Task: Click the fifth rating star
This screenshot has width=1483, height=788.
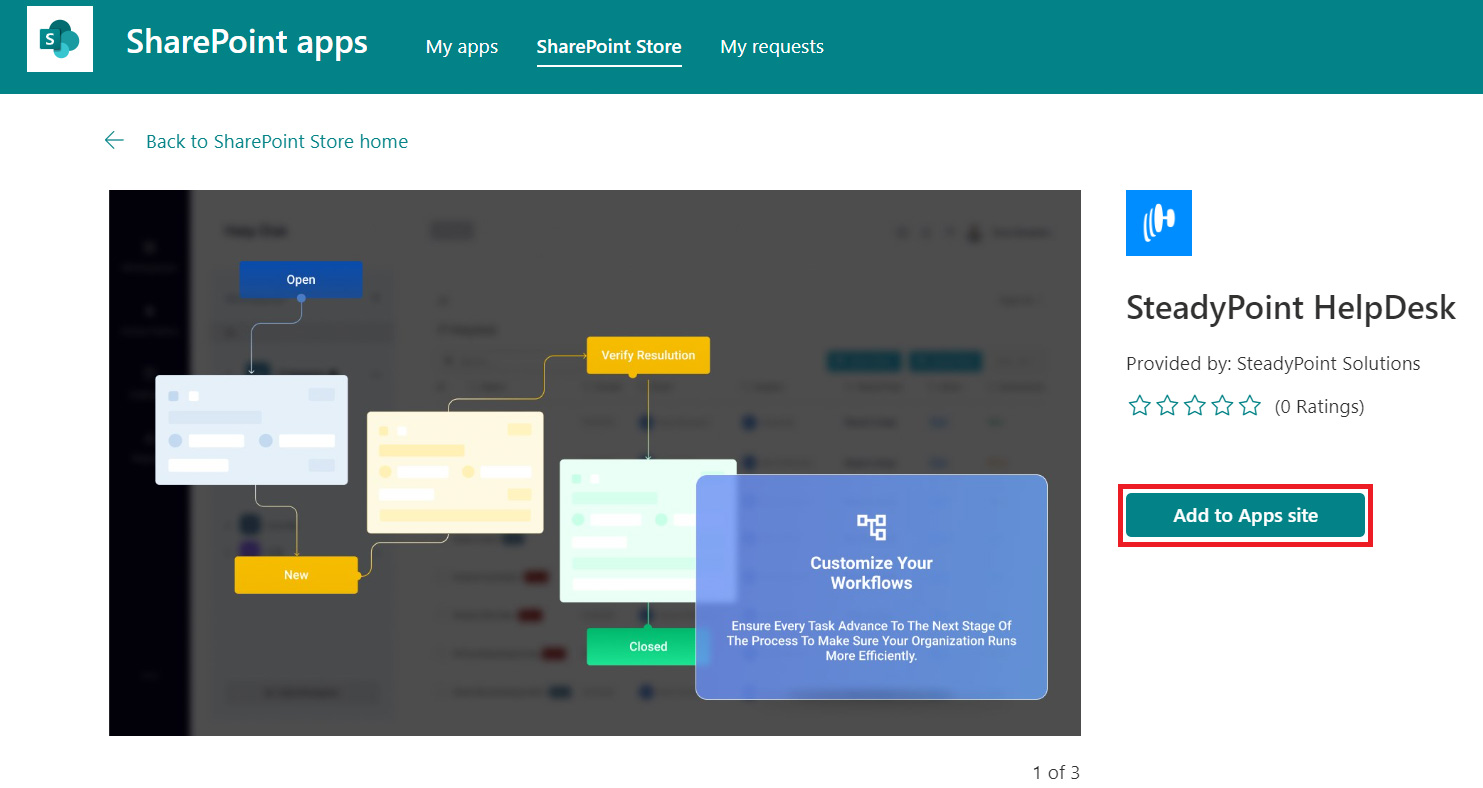Action: (1250, 406)
